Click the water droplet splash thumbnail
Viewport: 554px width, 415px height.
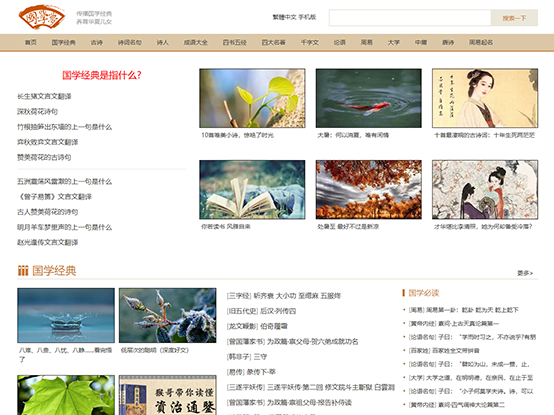coord(66,315)
